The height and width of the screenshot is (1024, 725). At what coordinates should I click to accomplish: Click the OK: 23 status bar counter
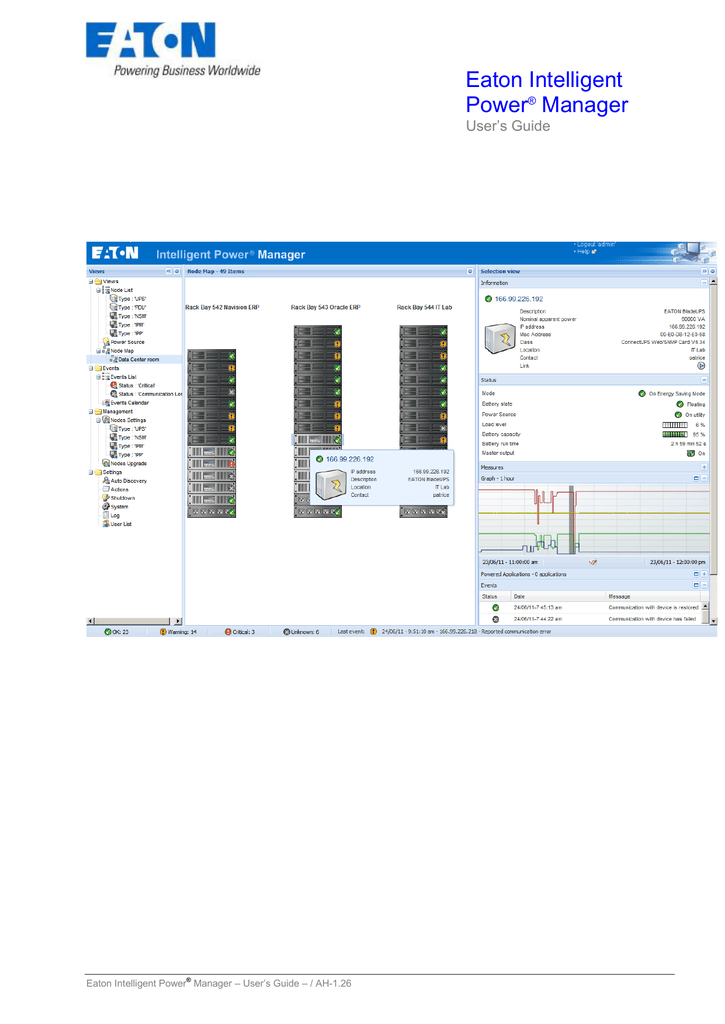pos(116,632)
